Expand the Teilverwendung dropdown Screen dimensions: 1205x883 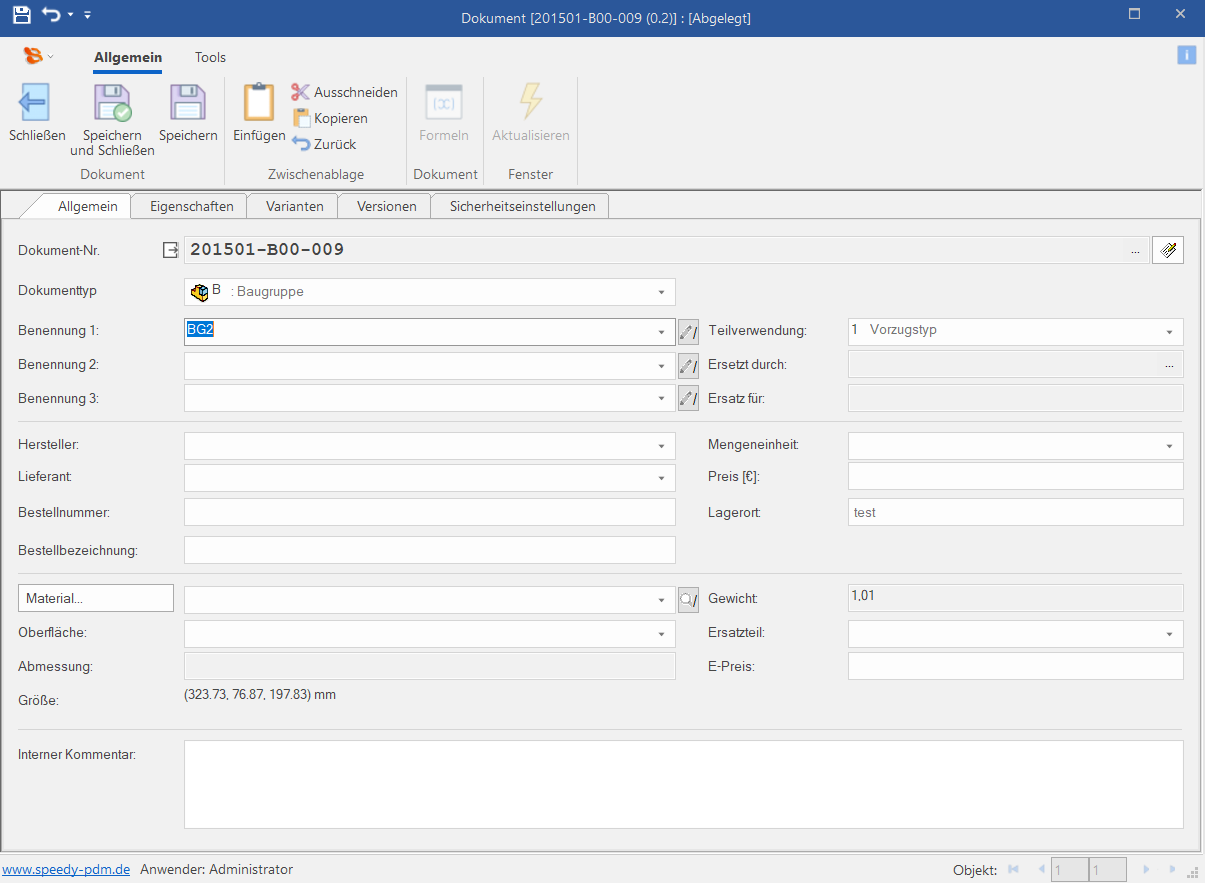(x=1169, y=332)
